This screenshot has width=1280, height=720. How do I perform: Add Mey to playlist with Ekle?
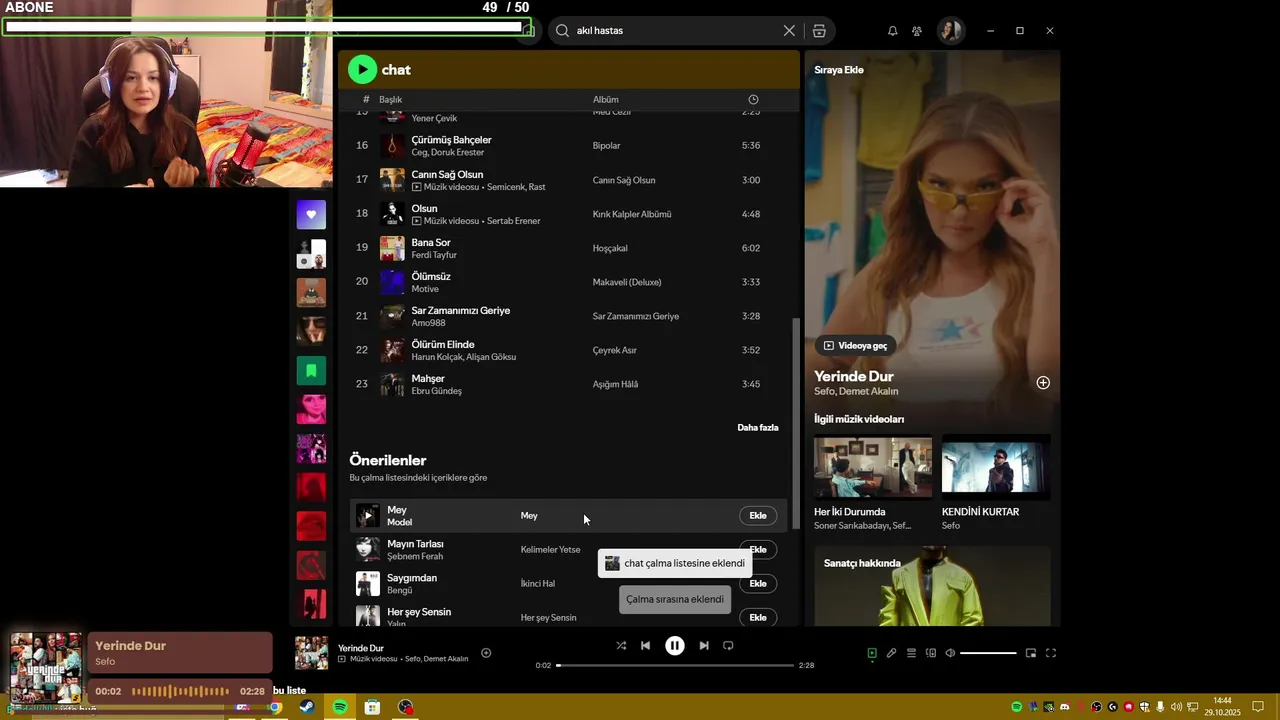pos(758,516)
